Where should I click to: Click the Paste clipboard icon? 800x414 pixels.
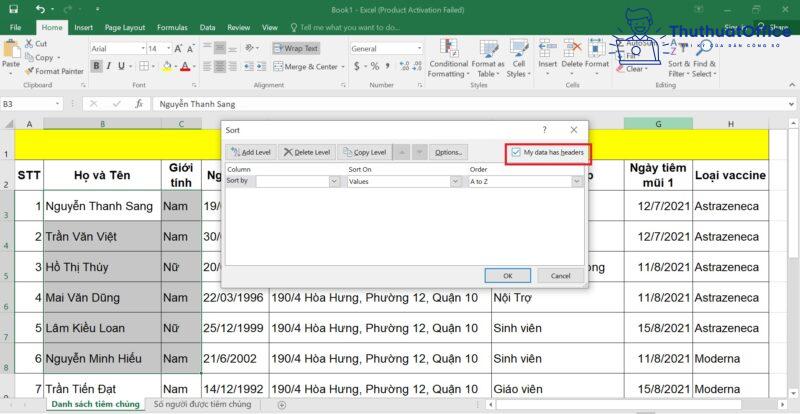11,50
